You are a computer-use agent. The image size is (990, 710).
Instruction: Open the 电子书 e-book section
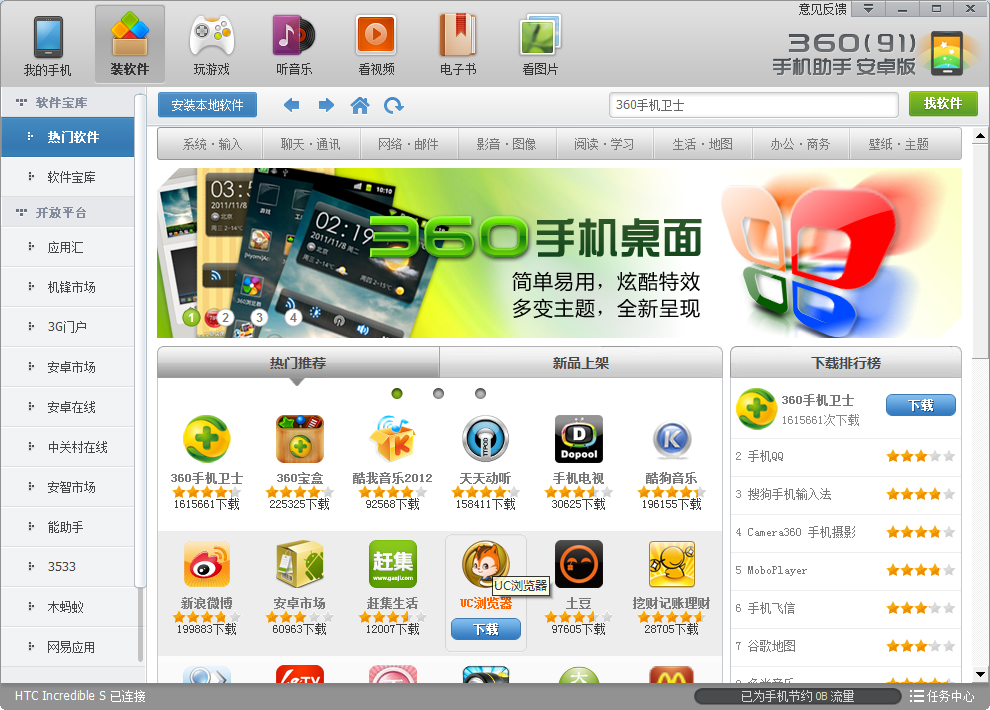(x=458, y=45)
